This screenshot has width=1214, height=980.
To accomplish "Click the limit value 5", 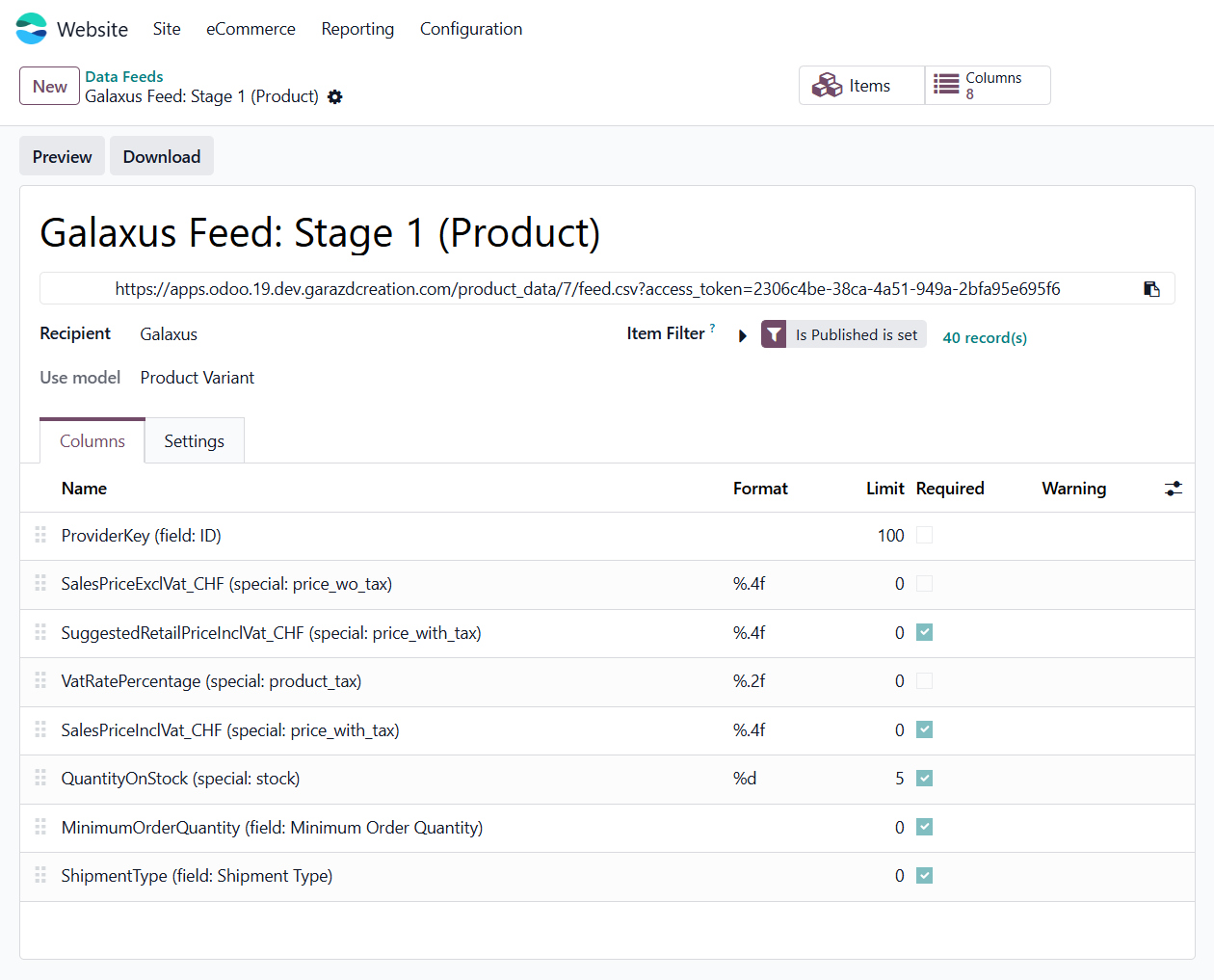I will 899,778.
